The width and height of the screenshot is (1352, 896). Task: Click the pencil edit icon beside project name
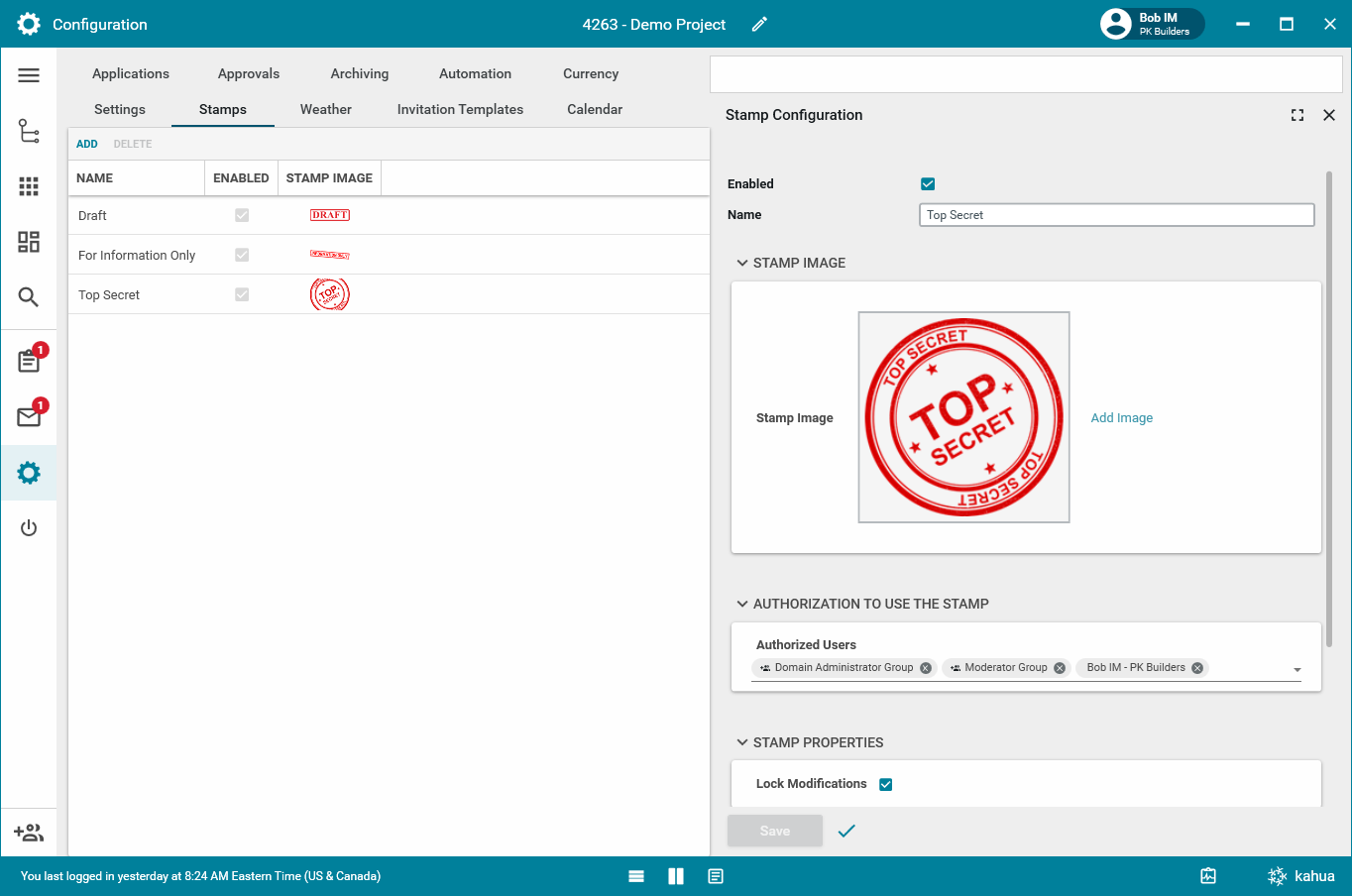pyautogui.click(x=759, y=25)
